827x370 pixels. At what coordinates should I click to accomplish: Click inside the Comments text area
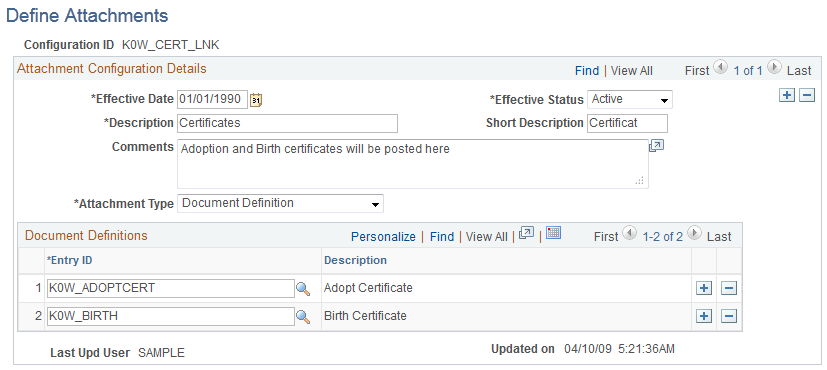(x=412, y=164)
